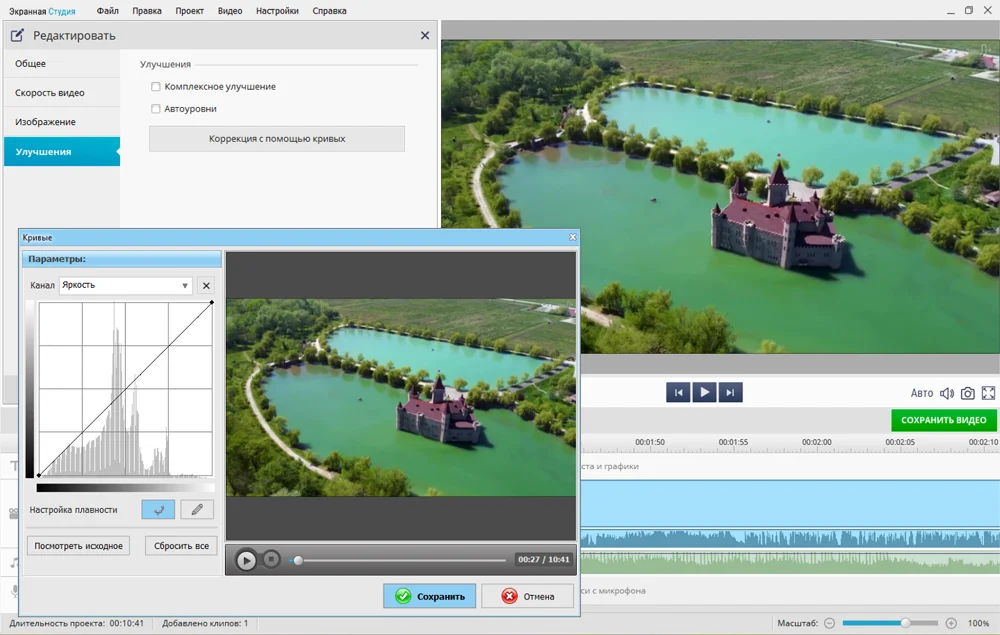Open the Канал dropdown showing Яркость

[x=125, y=286]
